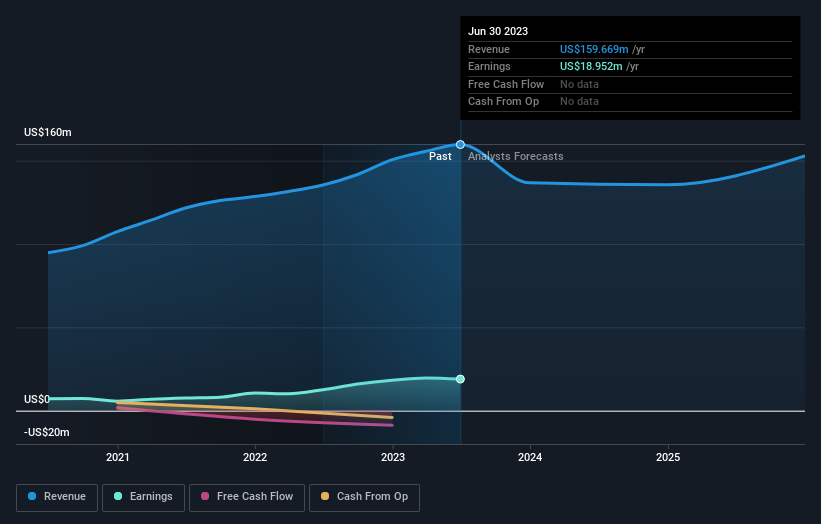Click the 2025 x-axis label
The image size is (821, 524).
point(668,457)
